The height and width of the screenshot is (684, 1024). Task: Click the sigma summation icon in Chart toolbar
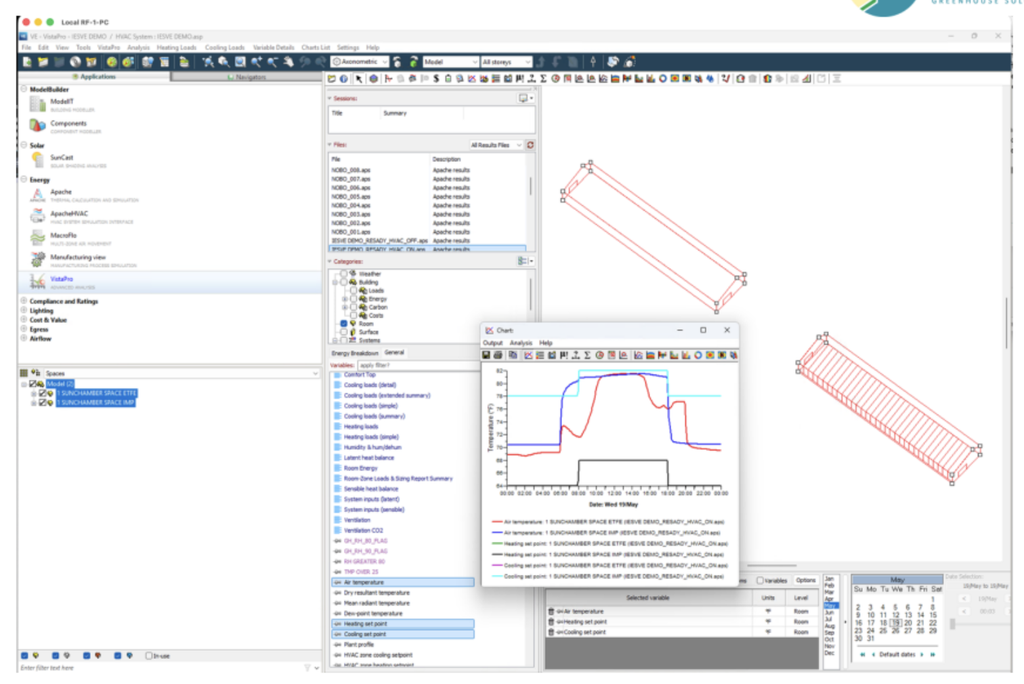coord(587,355)
